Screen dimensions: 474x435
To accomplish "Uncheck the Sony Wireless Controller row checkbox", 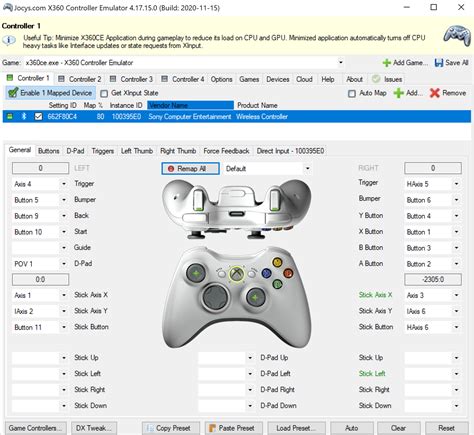I will pyautogui.click(x=38, y=116).
